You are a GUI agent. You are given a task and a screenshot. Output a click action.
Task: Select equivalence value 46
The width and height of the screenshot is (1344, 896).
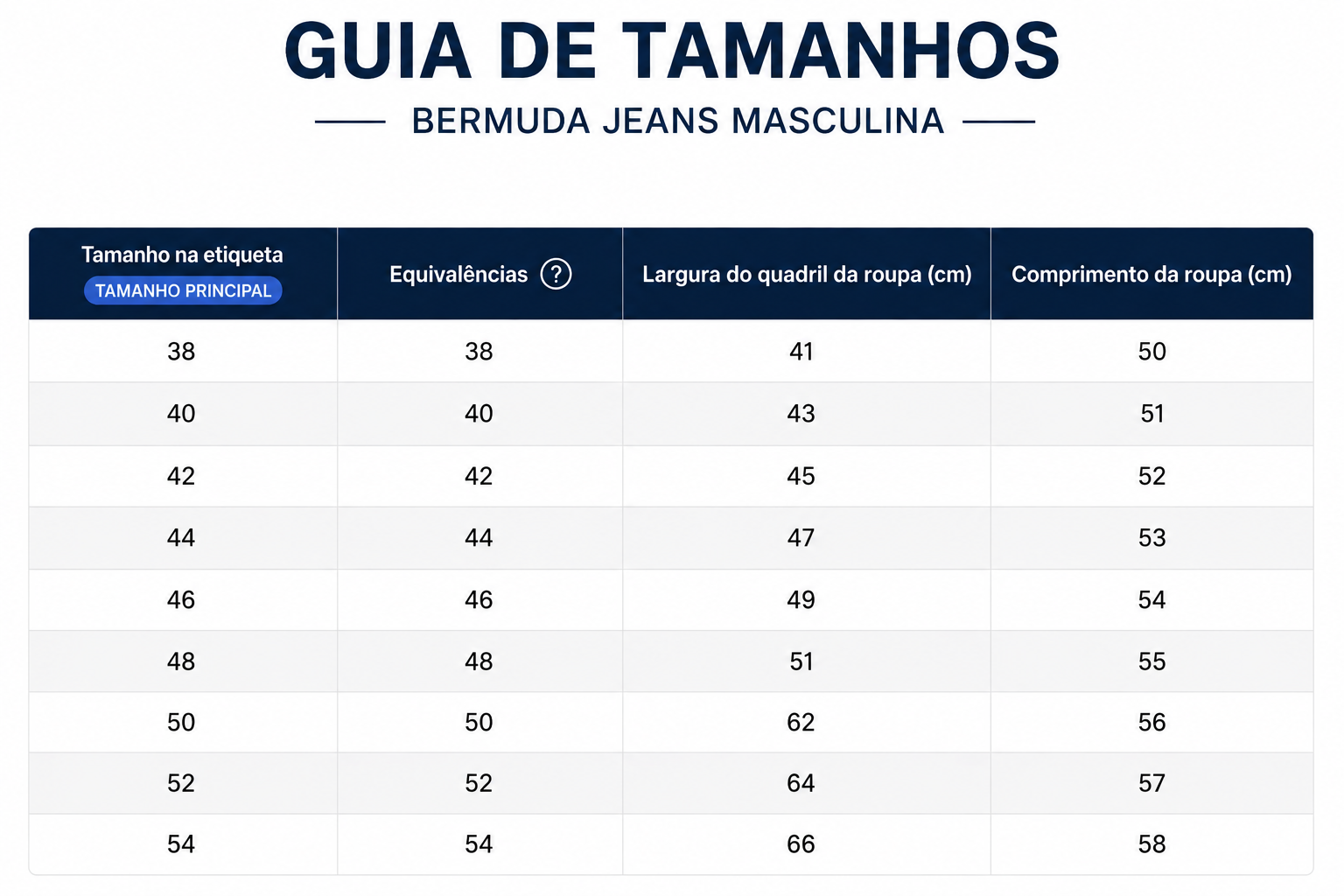[x=479, y=599]
